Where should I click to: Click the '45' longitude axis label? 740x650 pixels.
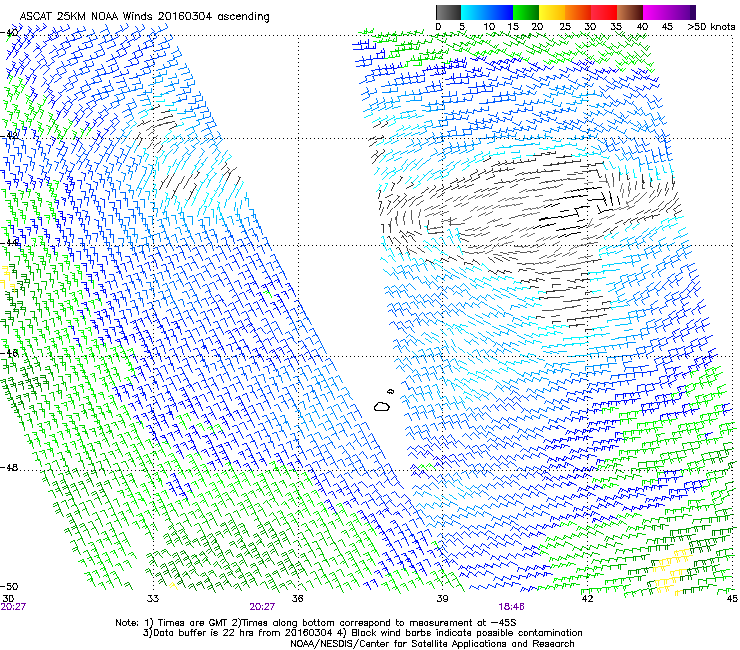click(x=732, y=599)
